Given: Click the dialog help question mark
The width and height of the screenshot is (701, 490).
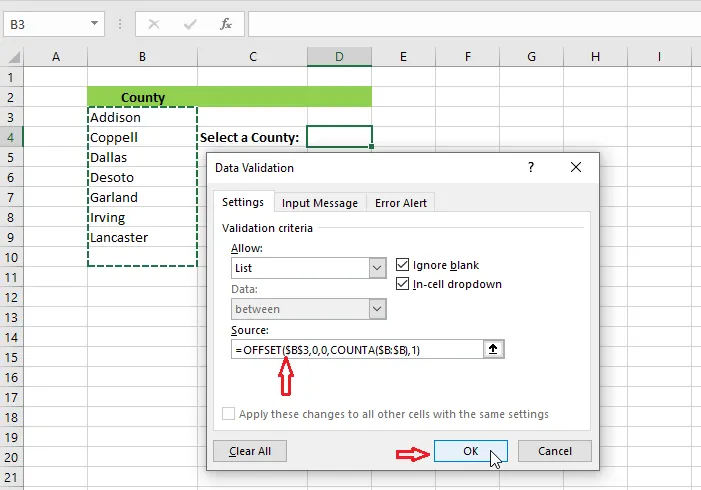Looking at the screenshot, I should pyautogui.click(x=531, y=167).
